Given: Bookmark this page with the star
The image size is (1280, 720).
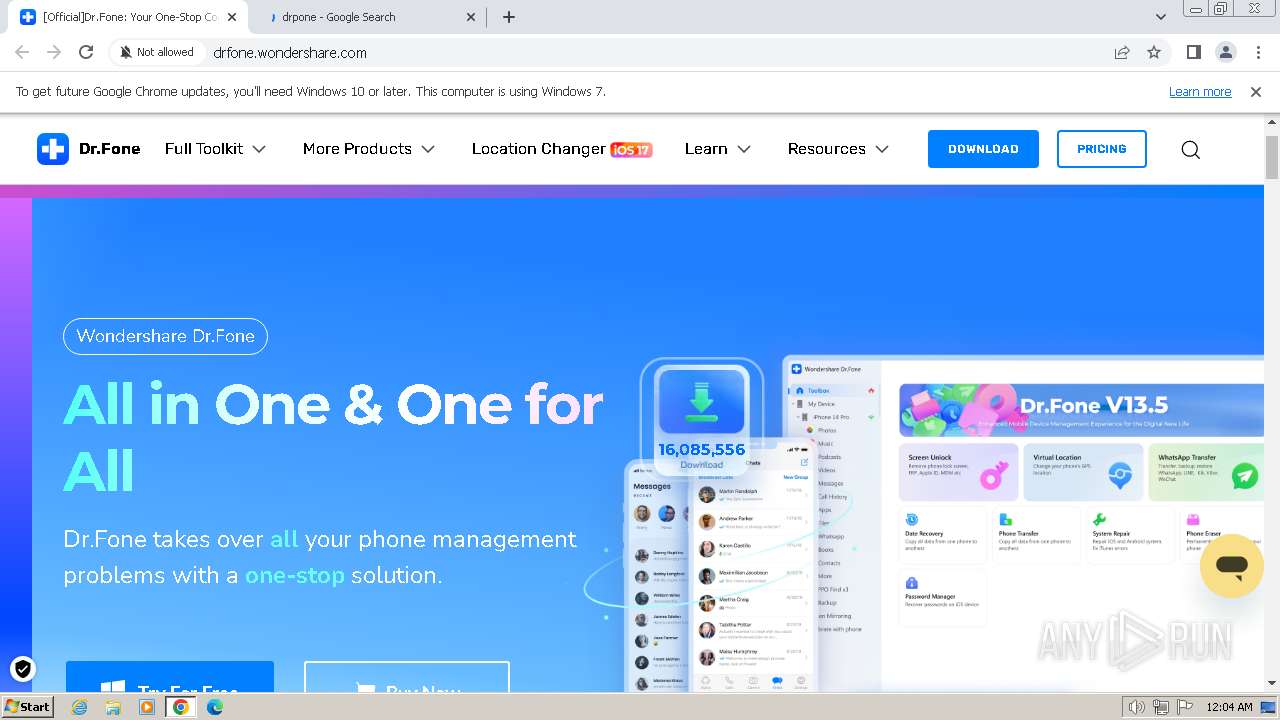Looking at the screenshot, I should coord(1154,52).
